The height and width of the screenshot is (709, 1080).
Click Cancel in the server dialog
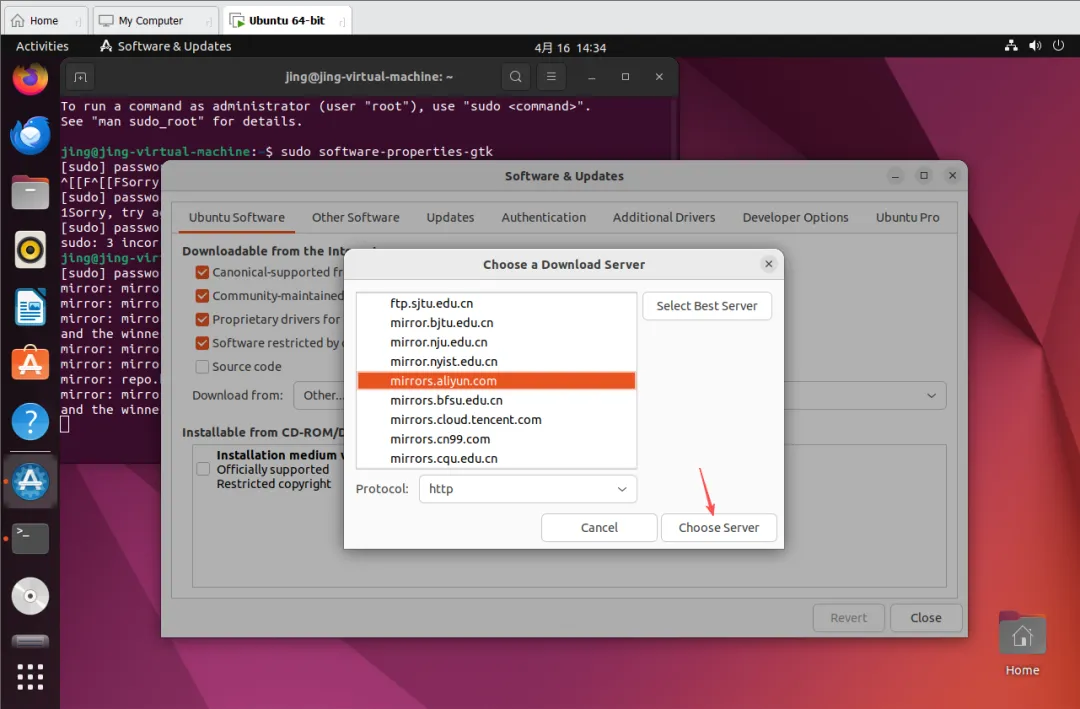tap(599, 528)
